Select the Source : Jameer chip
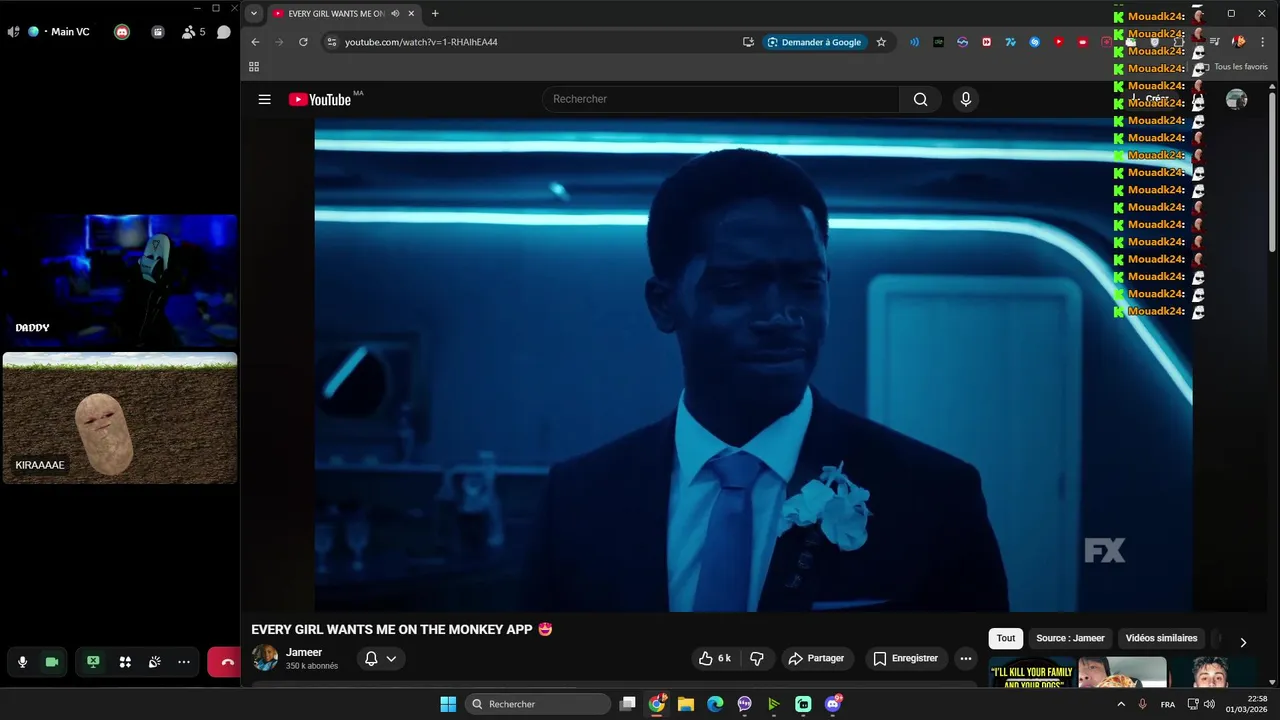The width and height of the screenshot is (1280, 720). 1070,638
